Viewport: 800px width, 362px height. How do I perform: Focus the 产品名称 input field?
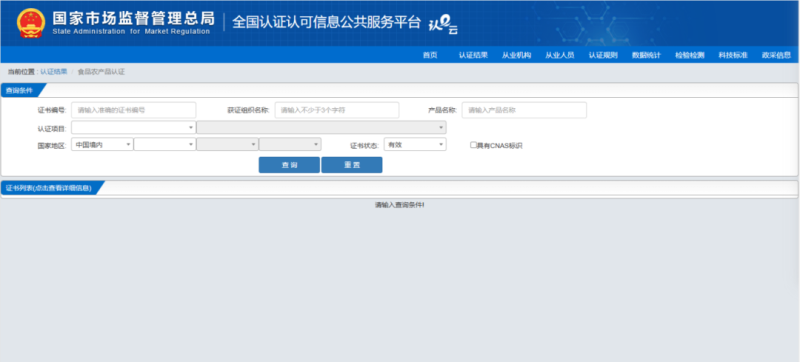point(524,110)
